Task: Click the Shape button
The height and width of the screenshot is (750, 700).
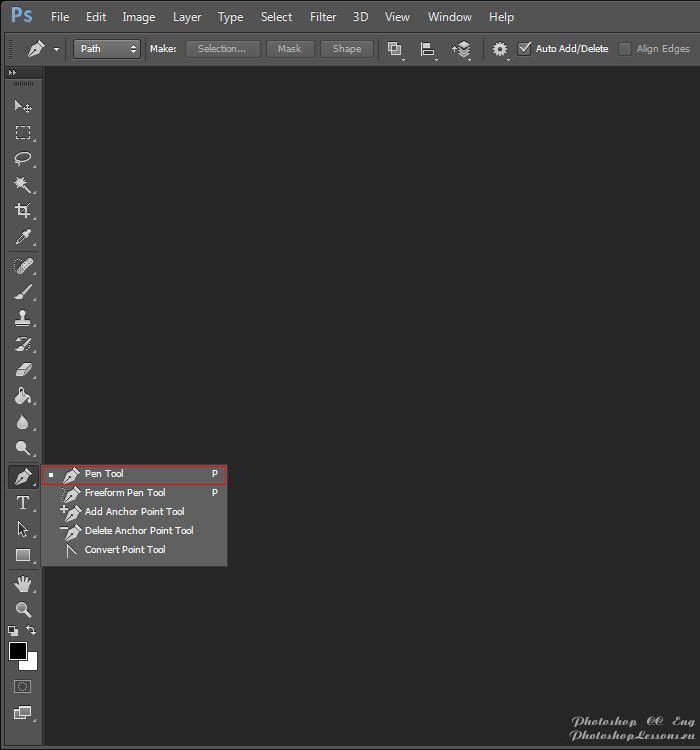Action: (x=347, y=48)
